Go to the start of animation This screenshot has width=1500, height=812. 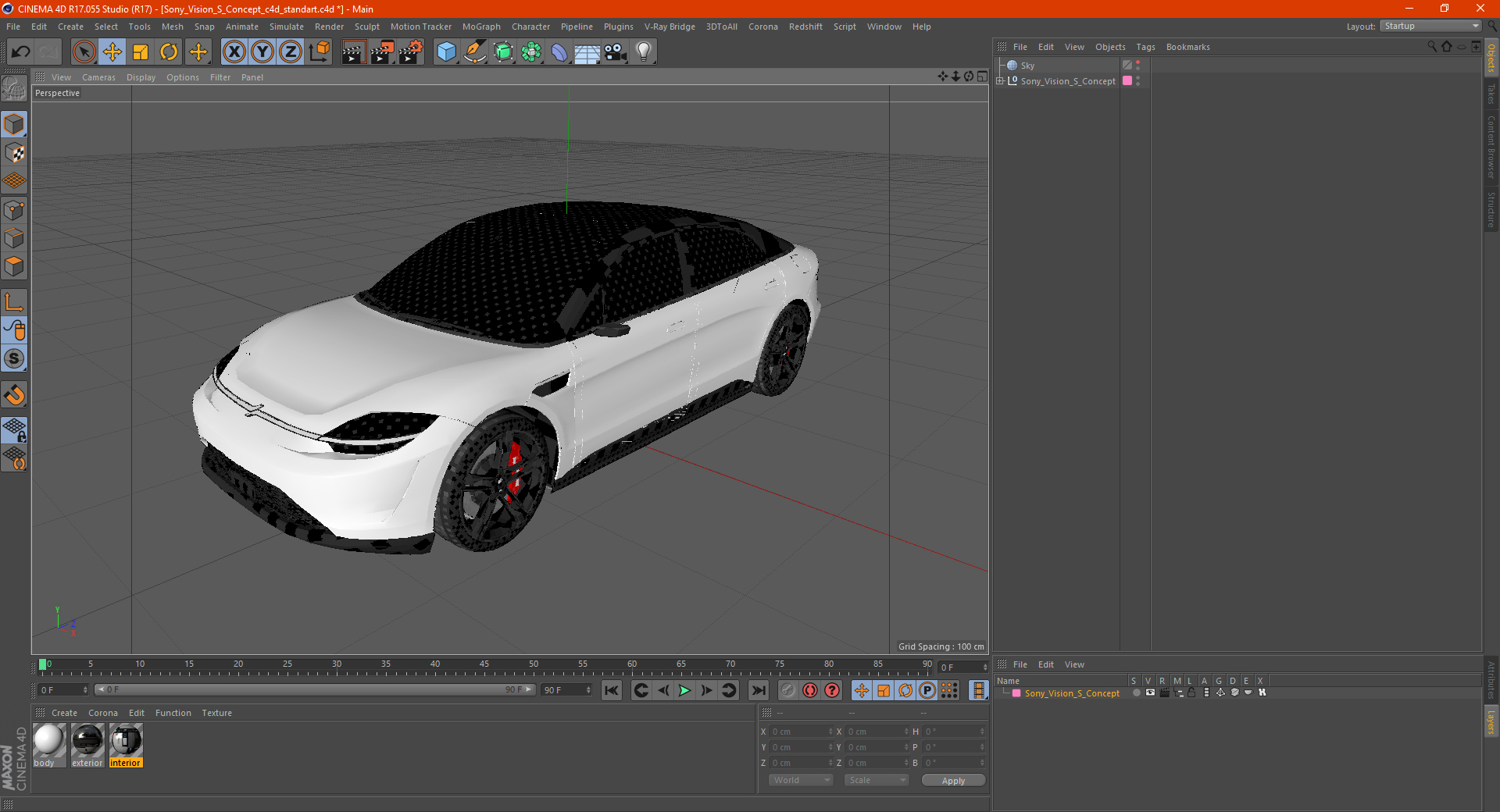(612, 690)
